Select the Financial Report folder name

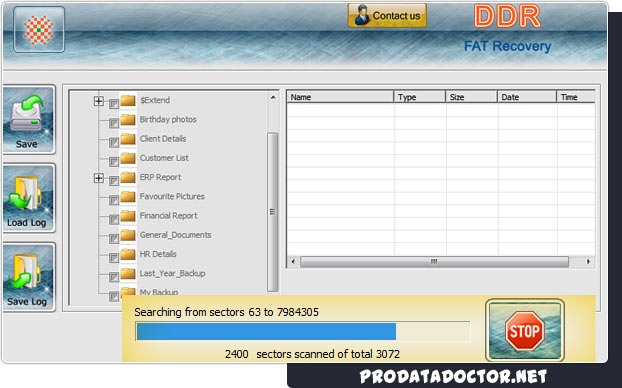[168, 216]
